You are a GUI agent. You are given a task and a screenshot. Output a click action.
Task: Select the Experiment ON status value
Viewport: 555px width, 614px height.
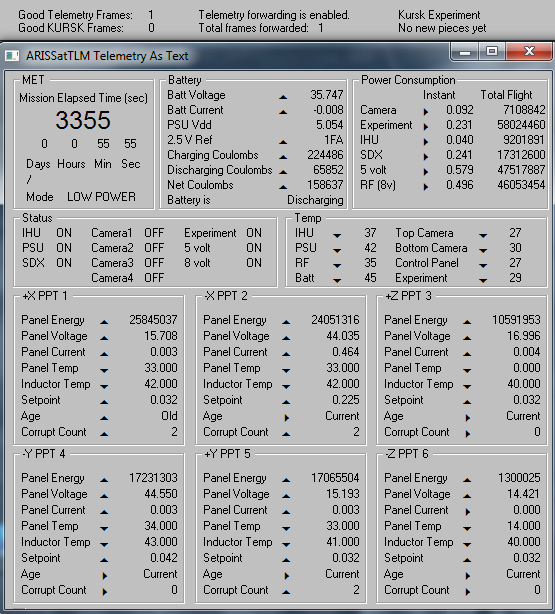(x=254, y=233)
